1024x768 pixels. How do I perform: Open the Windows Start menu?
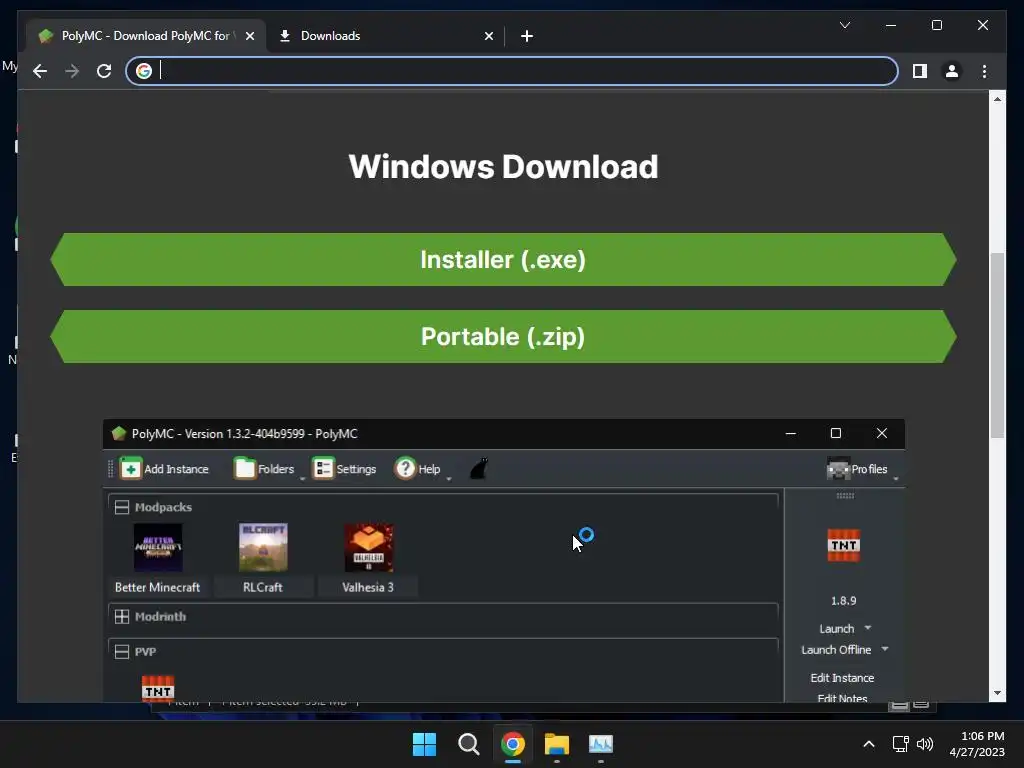[424, 744]
